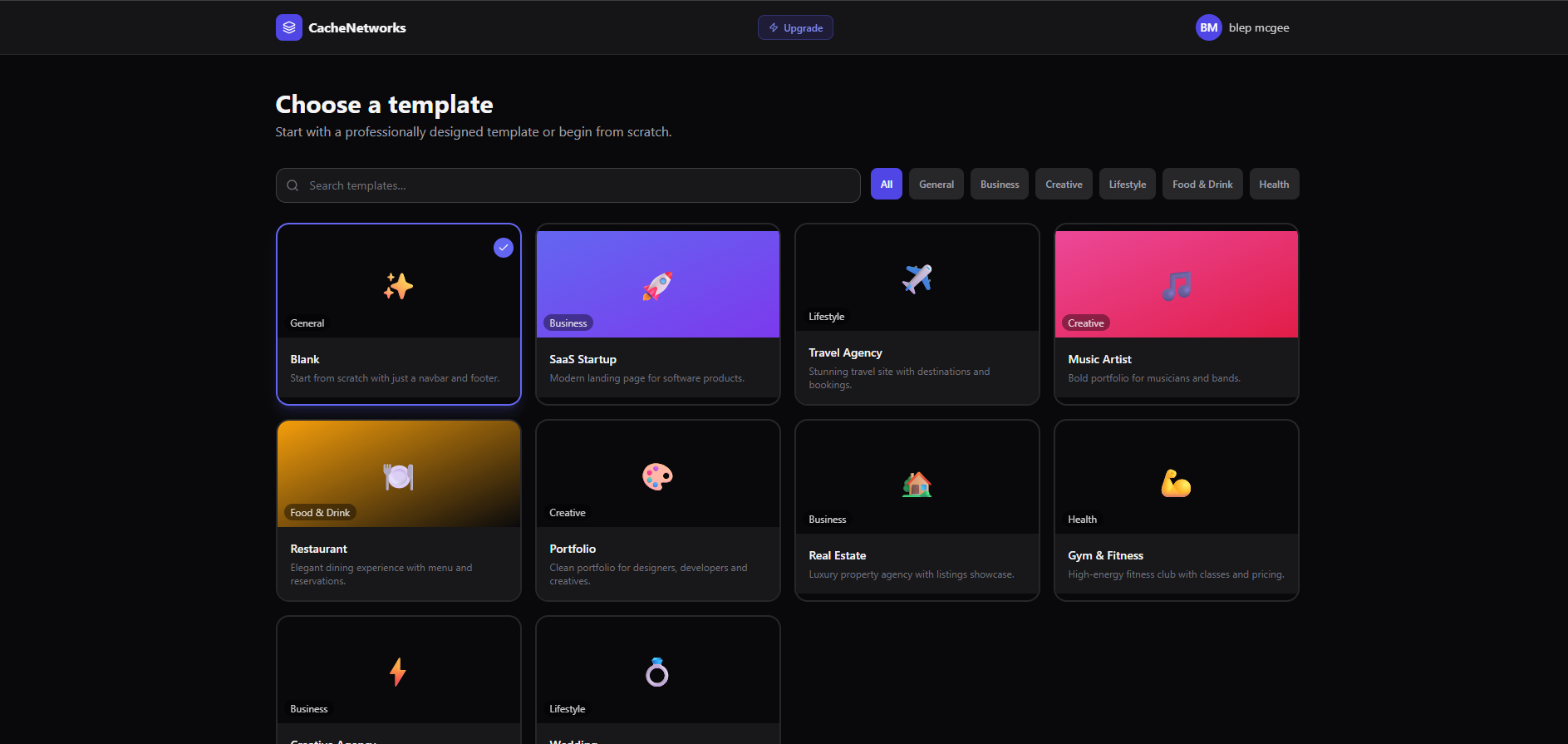Image resolution: width=1568 pixels, height=744 pixels.
Task: Click 'Start from scratch with just a navbar' description
Action: [395, 378]
